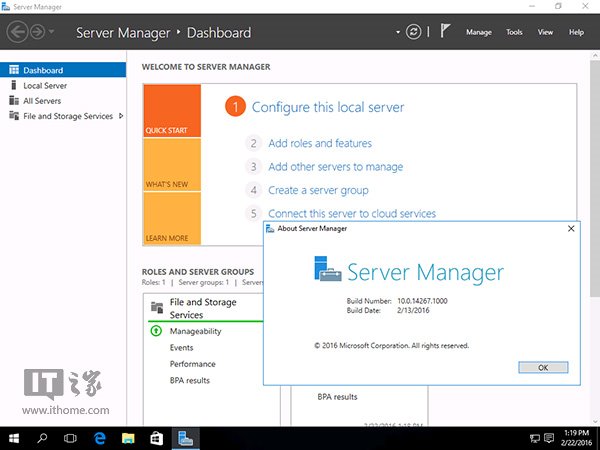Open BPA results in File and Storage tile
Image resolution: width=600 pixels, height=450 pixels.
(190, 380)
